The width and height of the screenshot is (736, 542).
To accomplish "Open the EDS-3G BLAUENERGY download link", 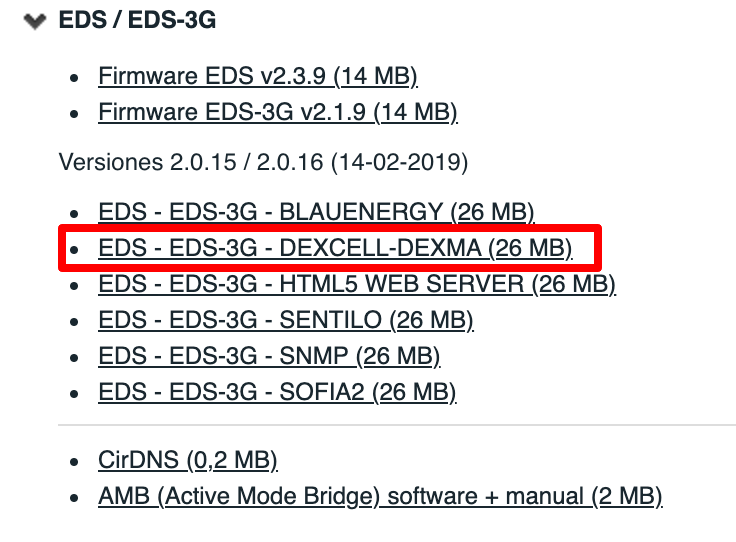I will 316,212.
